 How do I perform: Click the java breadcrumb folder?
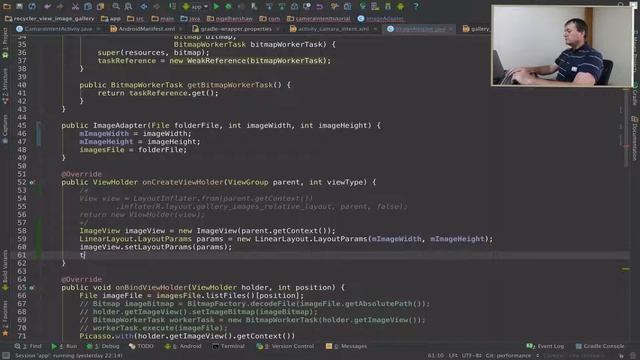190,18
